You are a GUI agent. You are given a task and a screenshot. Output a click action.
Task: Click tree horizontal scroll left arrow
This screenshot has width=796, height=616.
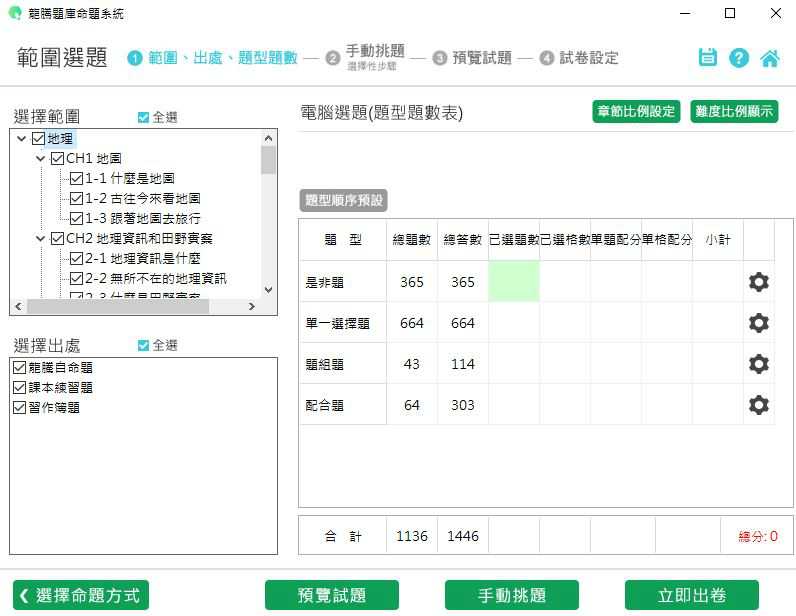pyautogui.click(x=19, y=306)
